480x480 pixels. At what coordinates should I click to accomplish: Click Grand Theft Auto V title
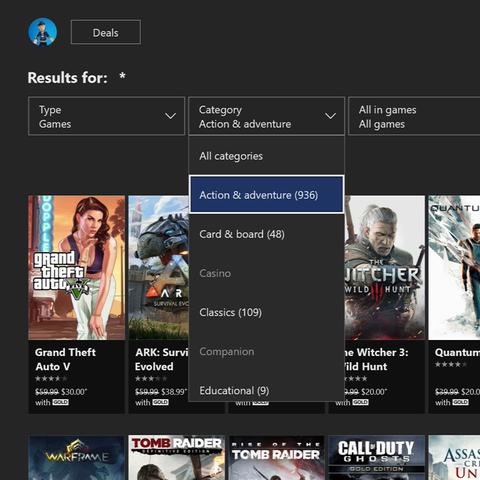[65, 359]
